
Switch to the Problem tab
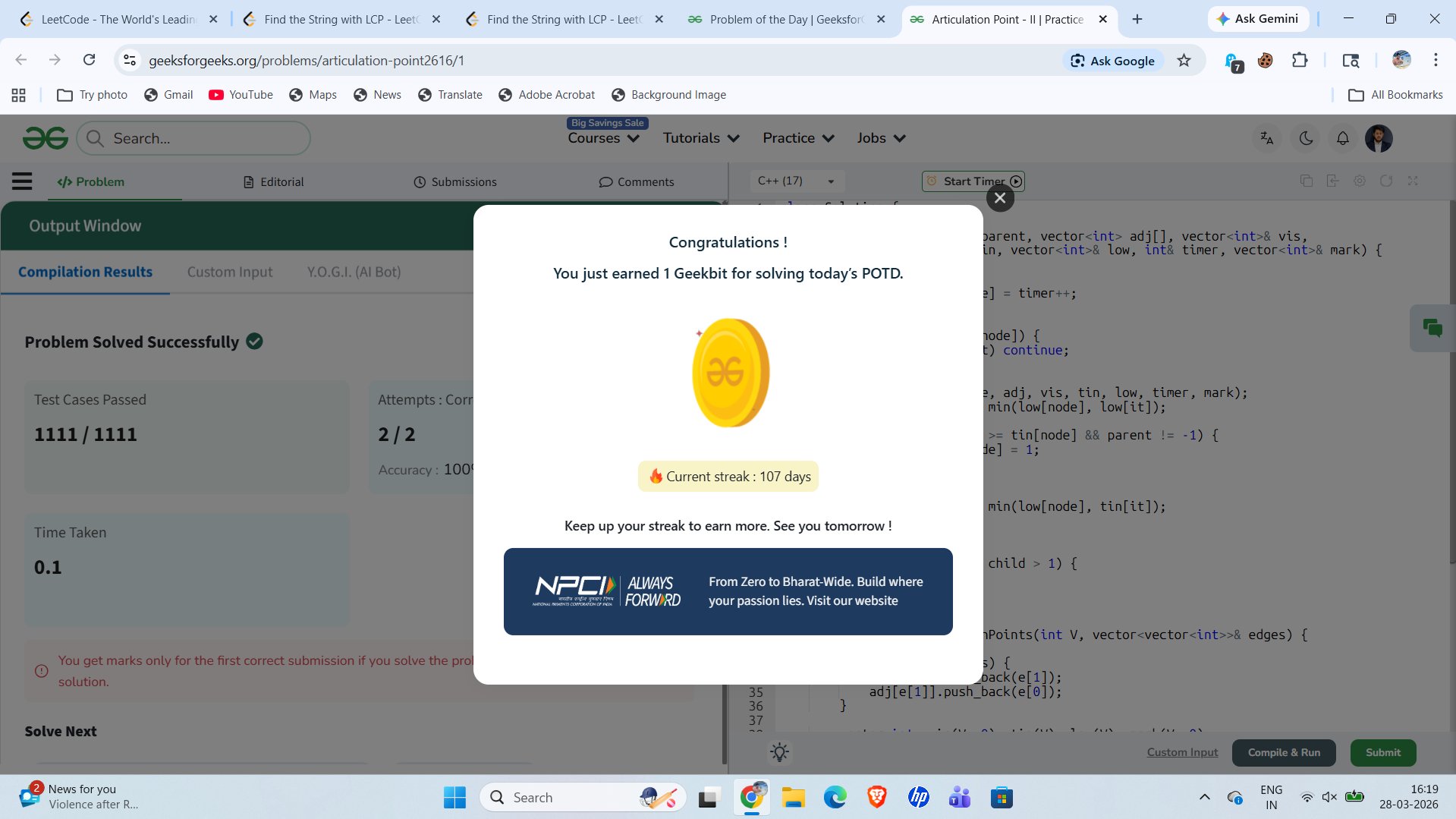(x=90, y=182)
